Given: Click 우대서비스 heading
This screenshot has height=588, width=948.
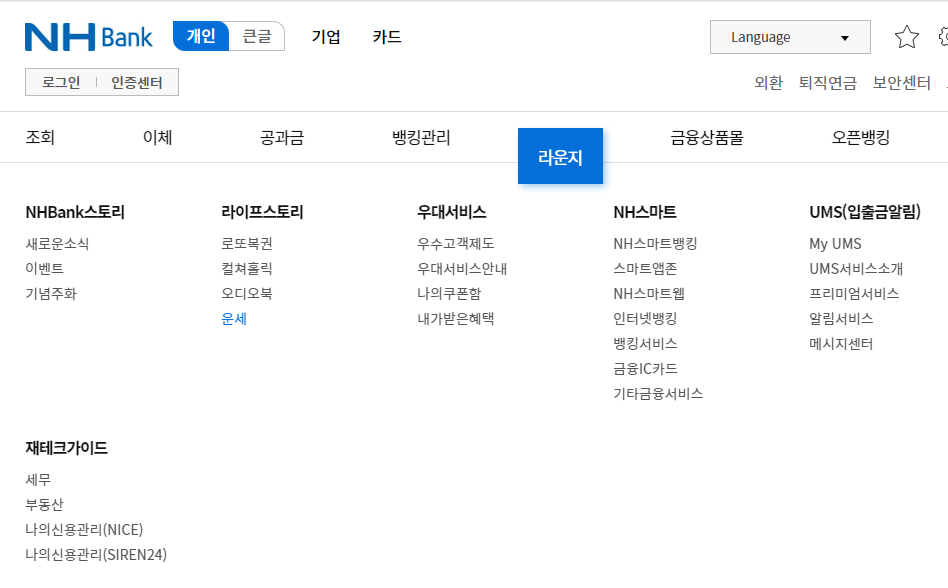Looking at the screenshot, I should (452, 212).
